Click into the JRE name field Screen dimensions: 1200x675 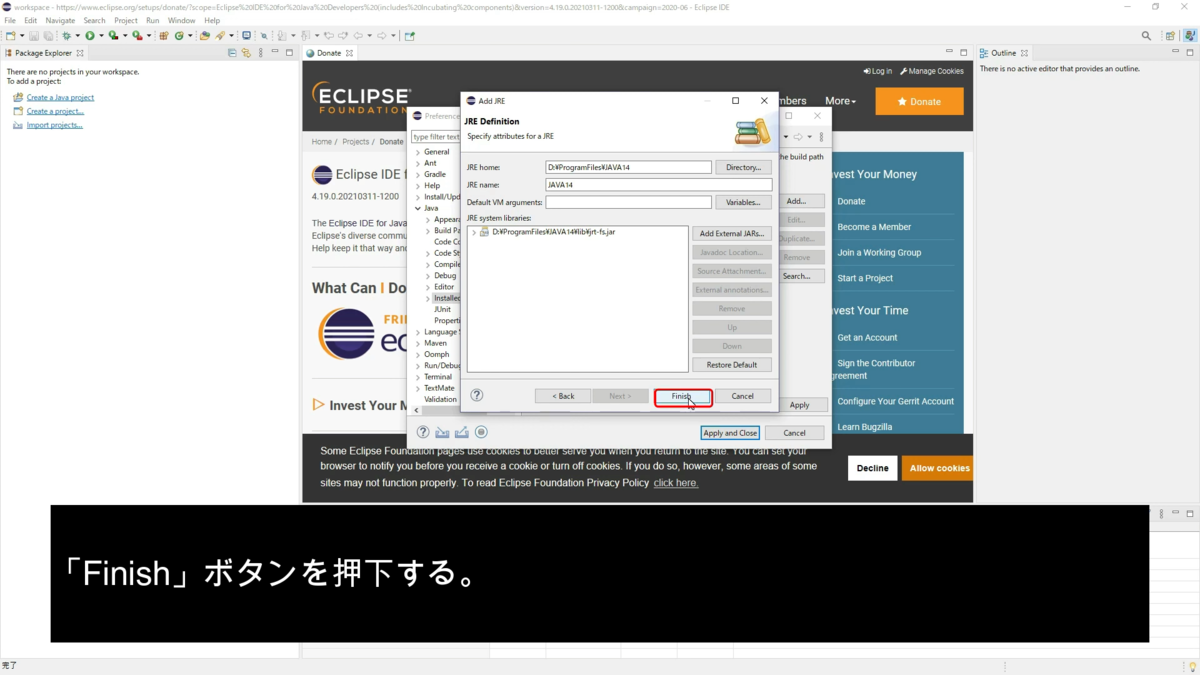[658, 185]
